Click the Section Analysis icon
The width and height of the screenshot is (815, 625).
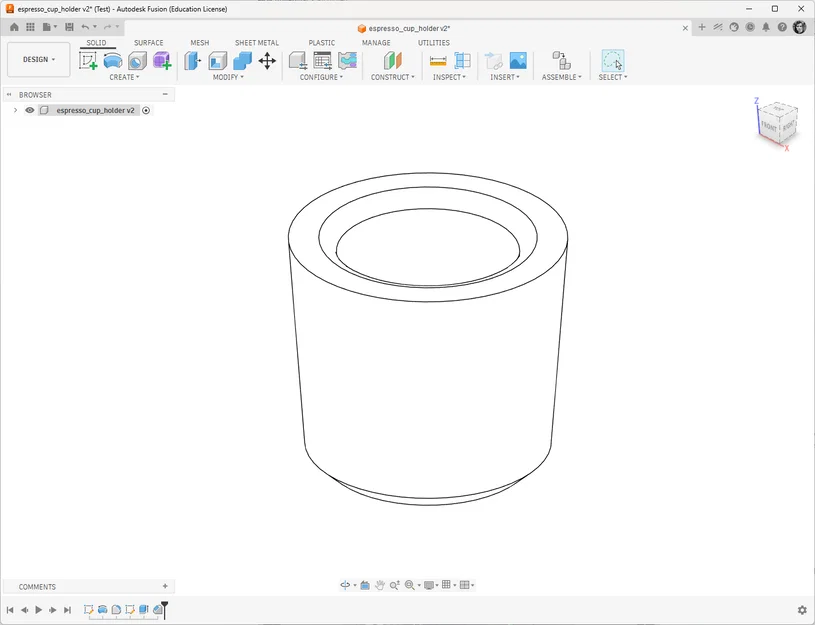[462, 61]
